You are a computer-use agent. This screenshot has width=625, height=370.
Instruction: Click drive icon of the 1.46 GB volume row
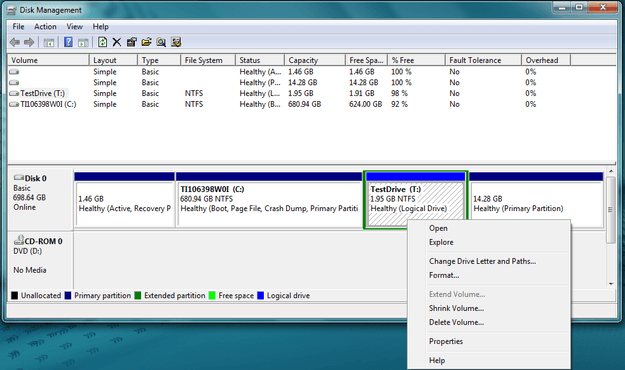(x=14, y=72)
